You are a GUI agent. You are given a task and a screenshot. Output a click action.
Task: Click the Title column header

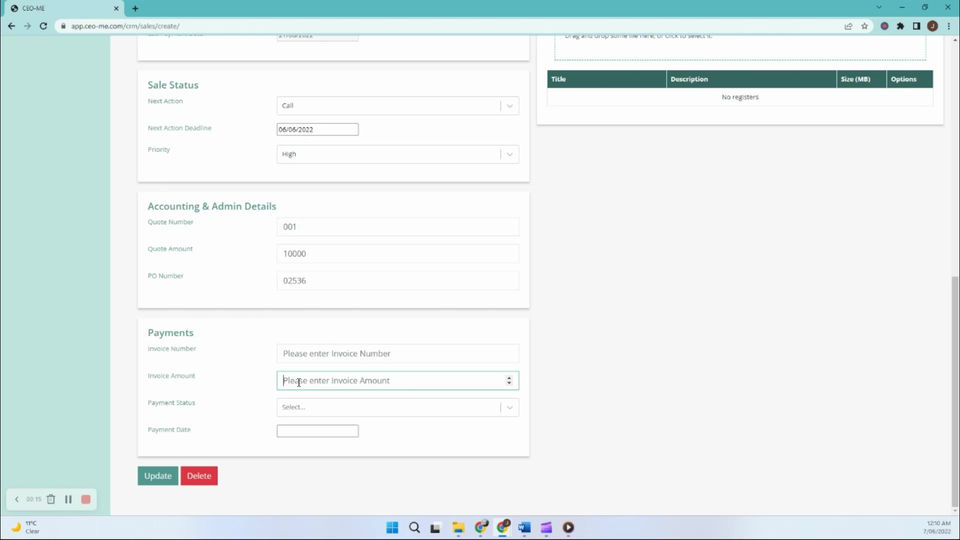click(x=606, y=79)
